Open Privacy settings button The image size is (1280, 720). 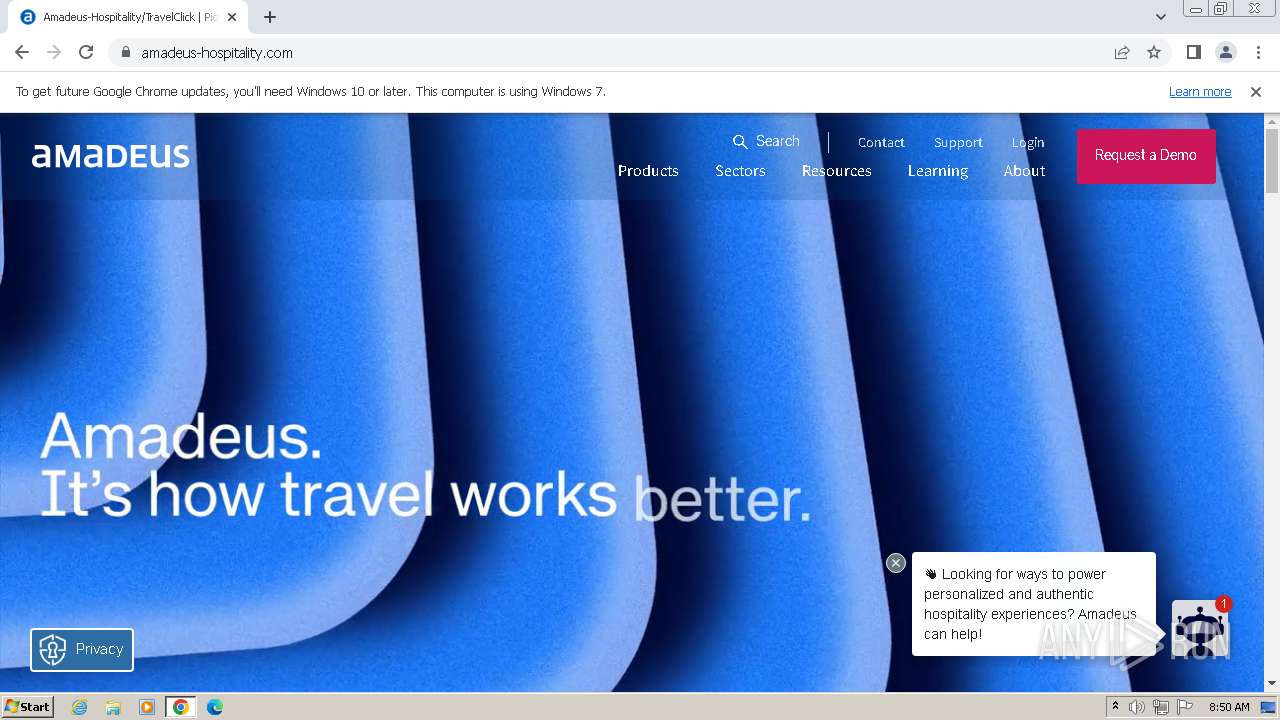pyautogui.click(x=82, y=649)
